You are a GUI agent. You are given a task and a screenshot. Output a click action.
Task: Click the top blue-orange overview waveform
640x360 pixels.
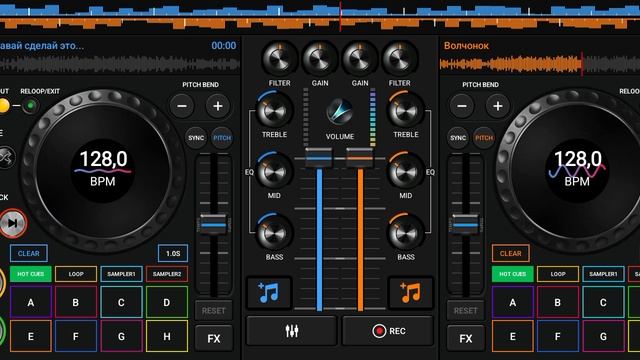click(x=320, y=16)
